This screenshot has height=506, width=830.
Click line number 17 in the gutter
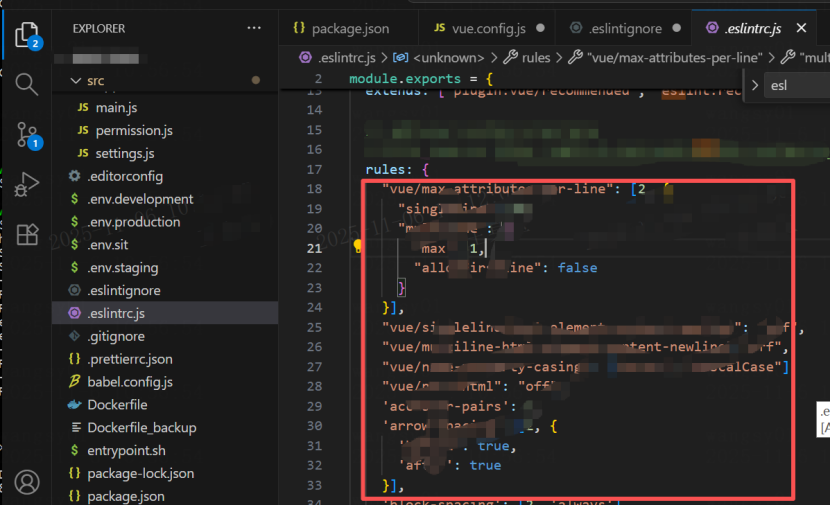314,169
